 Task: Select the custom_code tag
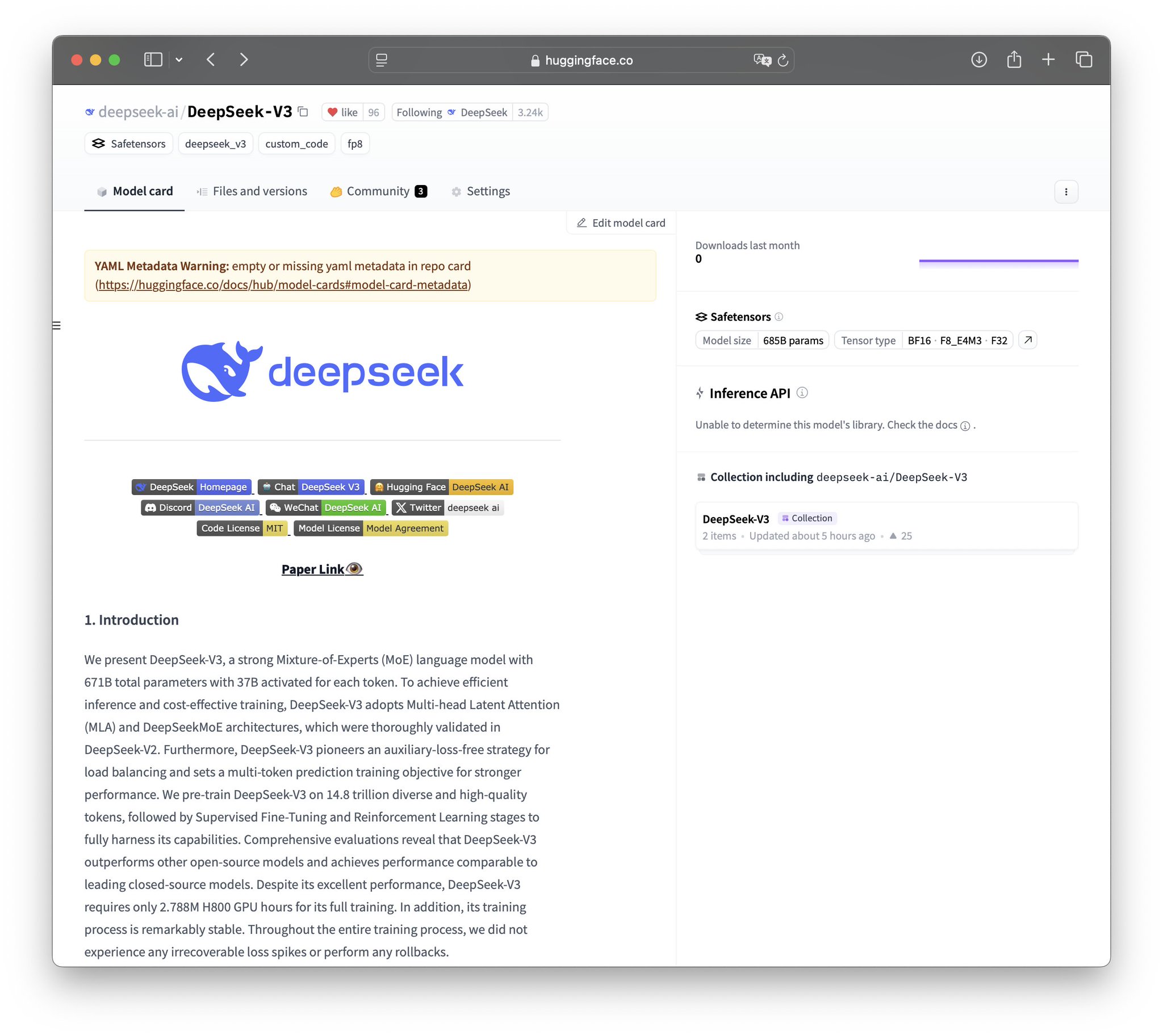[296, 144]
